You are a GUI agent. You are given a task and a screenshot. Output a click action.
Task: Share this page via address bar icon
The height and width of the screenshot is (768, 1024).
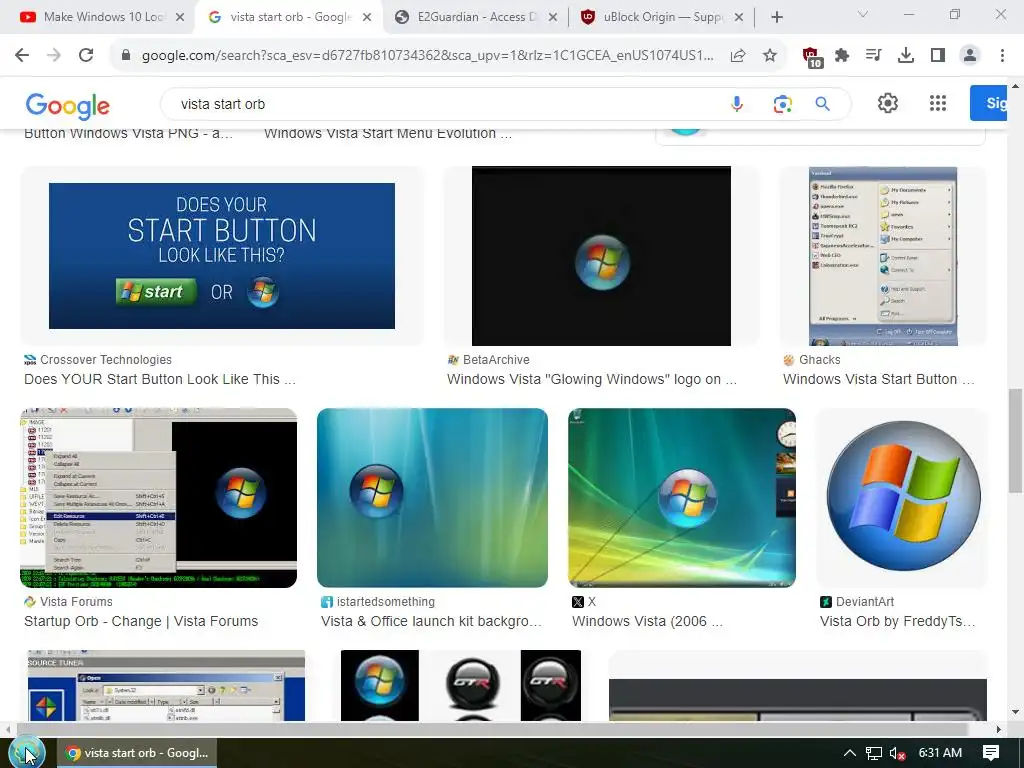click(738, 56)
